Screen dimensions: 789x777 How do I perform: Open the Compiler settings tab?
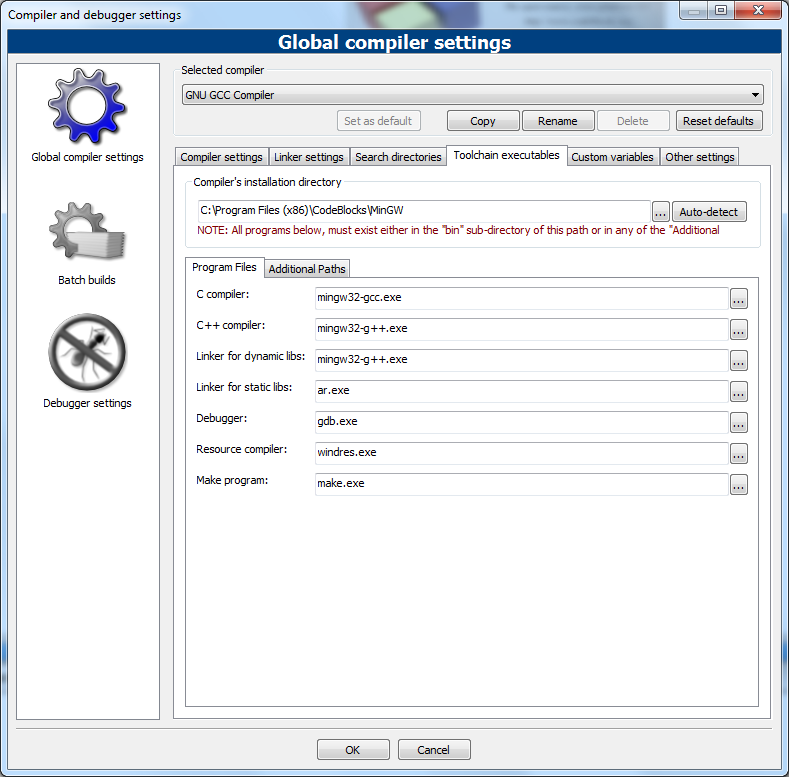pos(221,157)
